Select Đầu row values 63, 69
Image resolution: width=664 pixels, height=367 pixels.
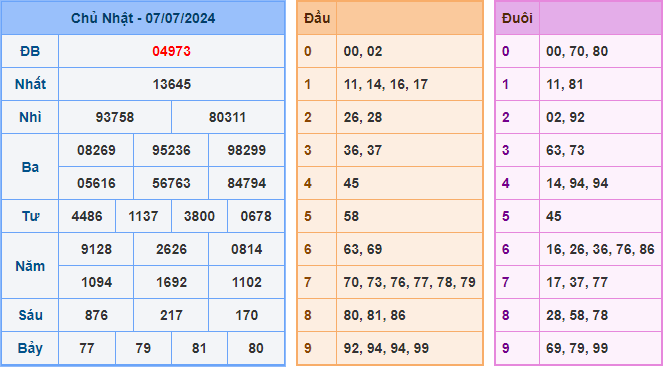pyautogui.click(x=363, y=249)
